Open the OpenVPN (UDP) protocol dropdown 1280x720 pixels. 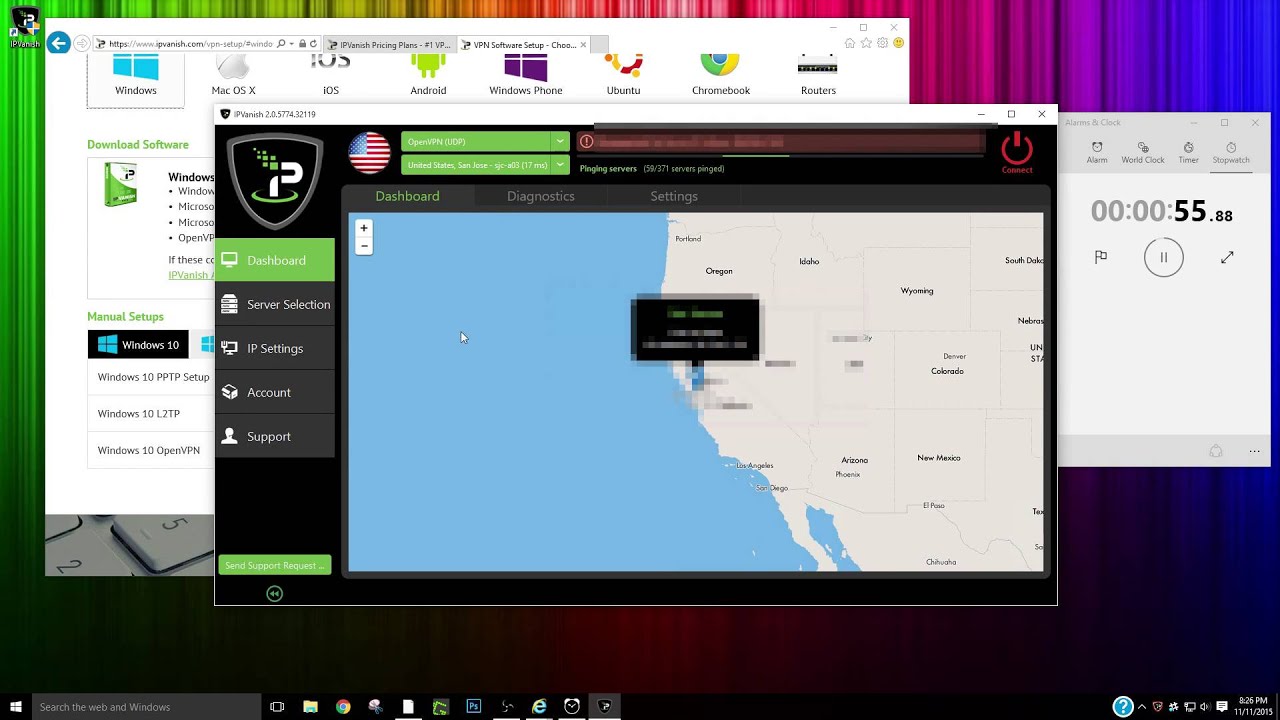560,142
